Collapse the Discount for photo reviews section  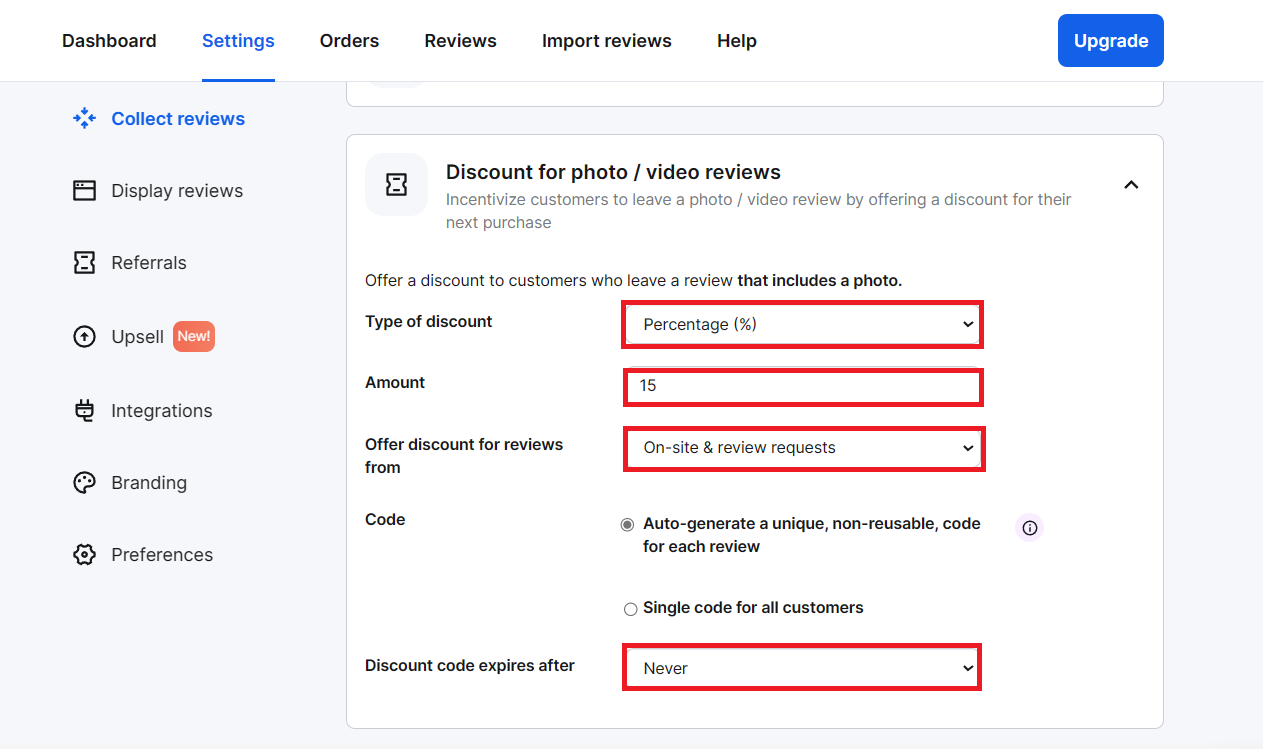(1131, 185)
